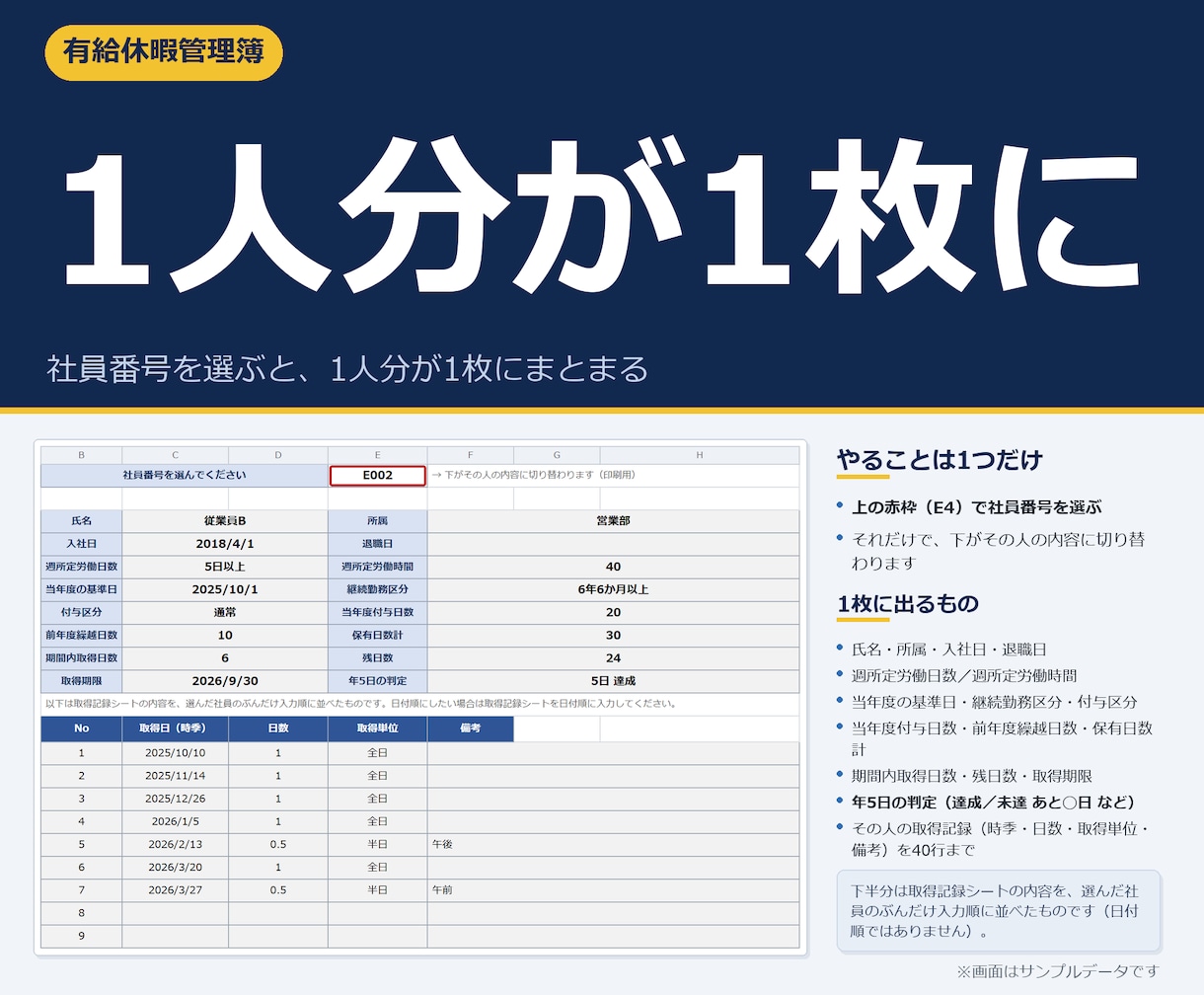Click the 保有日数計 value 30

click(613, 635)
